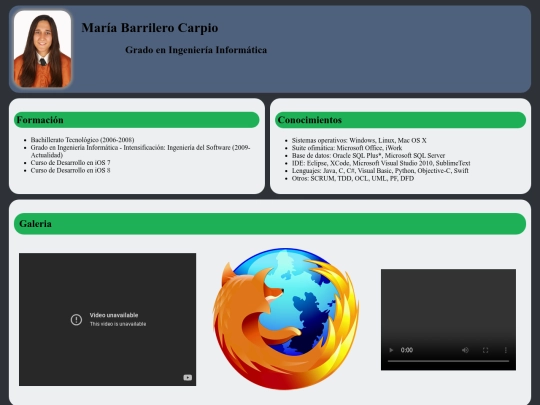Click the Suite ofimática list item
This screenshot has height=405, width=540.
point(347,148)
